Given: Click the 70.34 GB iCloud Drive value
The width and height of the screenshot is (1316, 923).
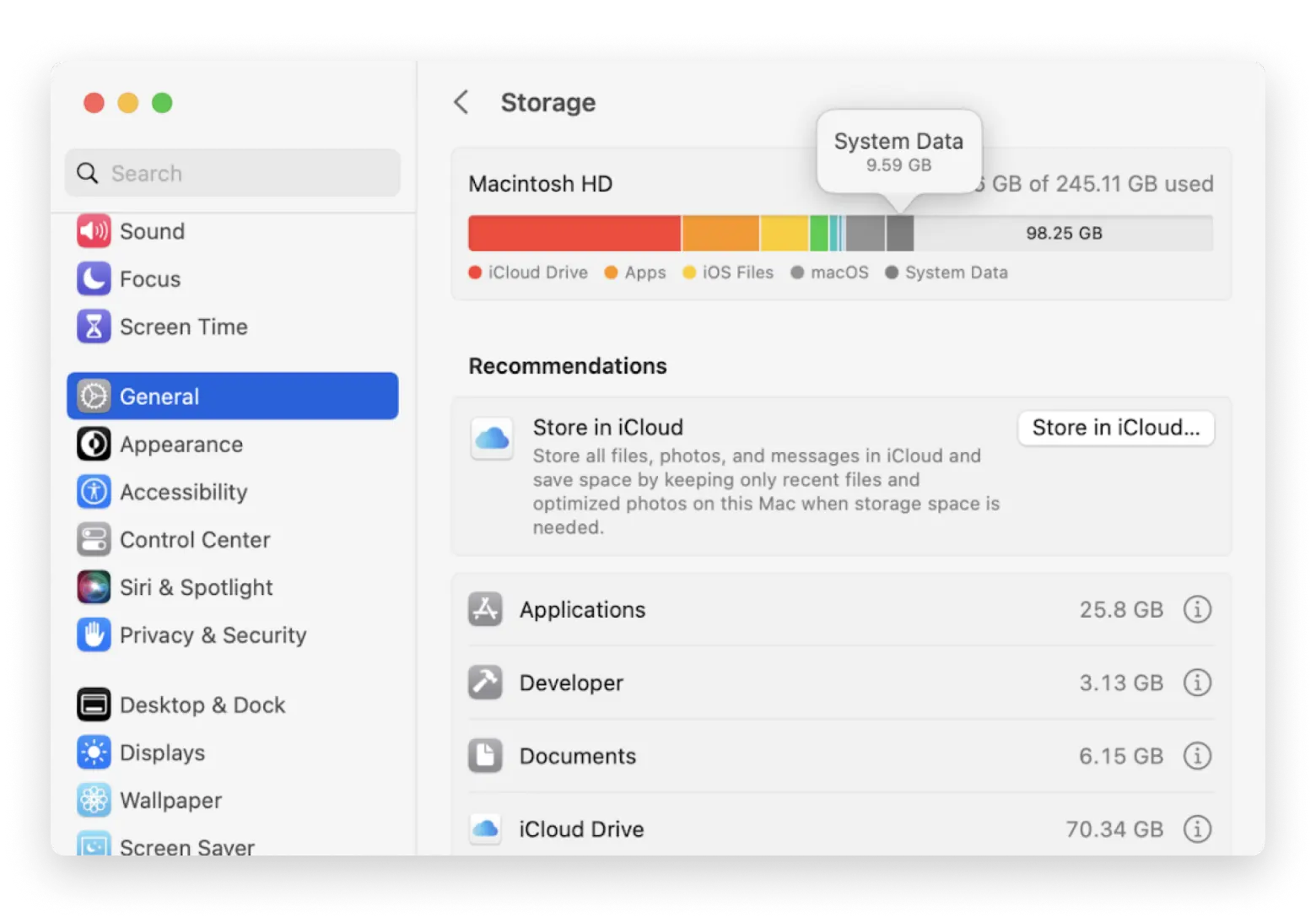Looking at the screenshot, I should point(1114,829).
